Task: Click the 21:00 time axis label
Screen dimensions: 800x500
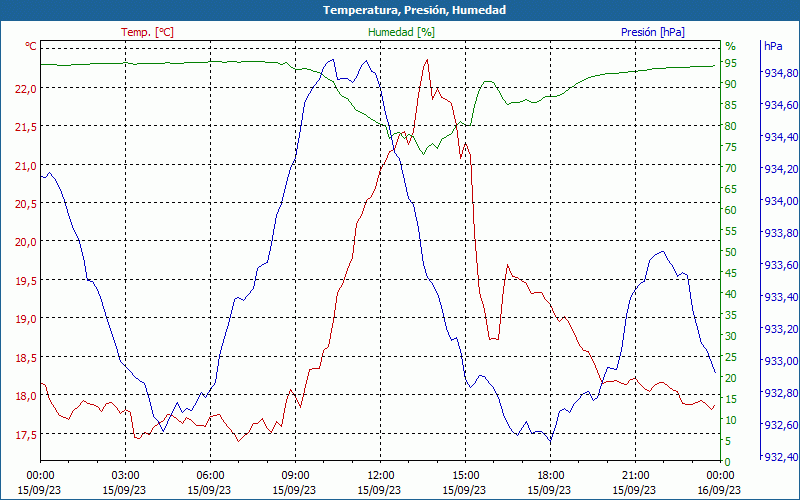Action: (x=635, y=476)
